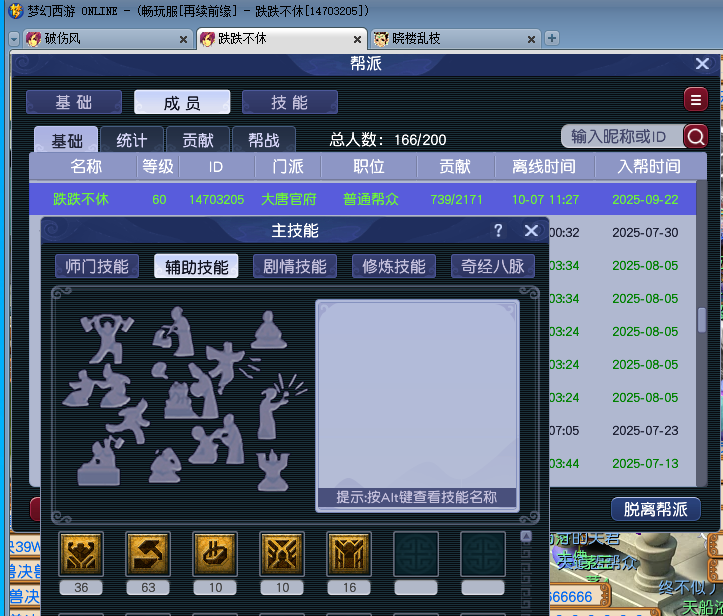Open the 成员 top-level tab
The width and height of the screenshot is (723, 616).
coord(182,102)
